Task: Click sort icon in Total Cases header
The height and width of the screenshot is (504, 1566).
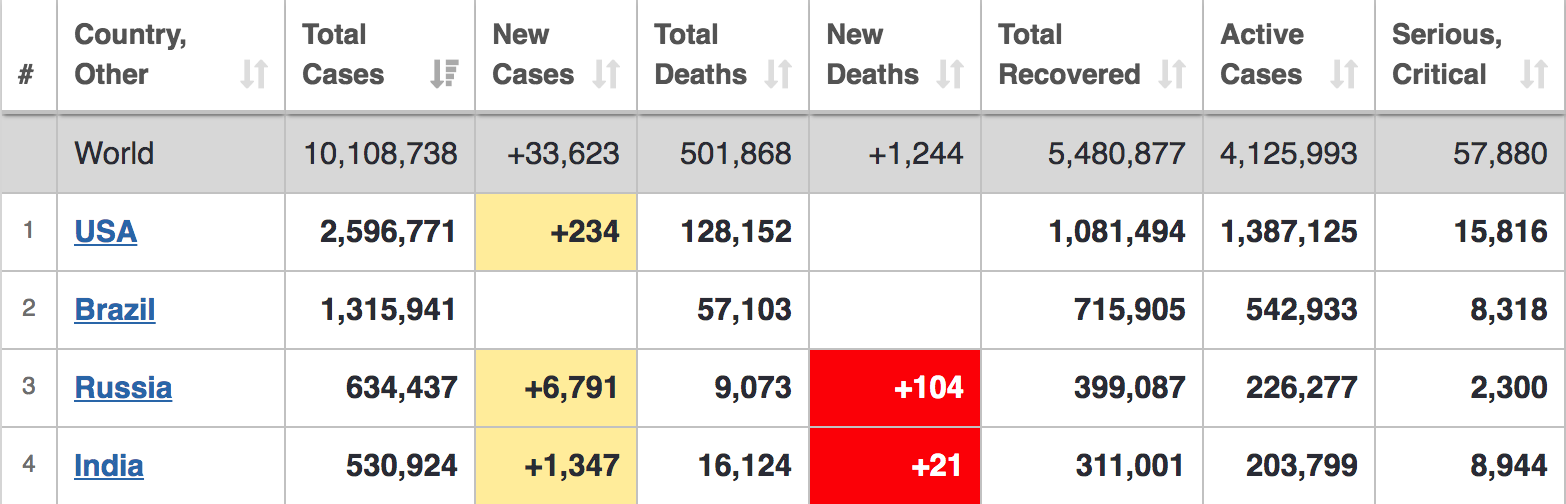Action: tap(443, 75)
